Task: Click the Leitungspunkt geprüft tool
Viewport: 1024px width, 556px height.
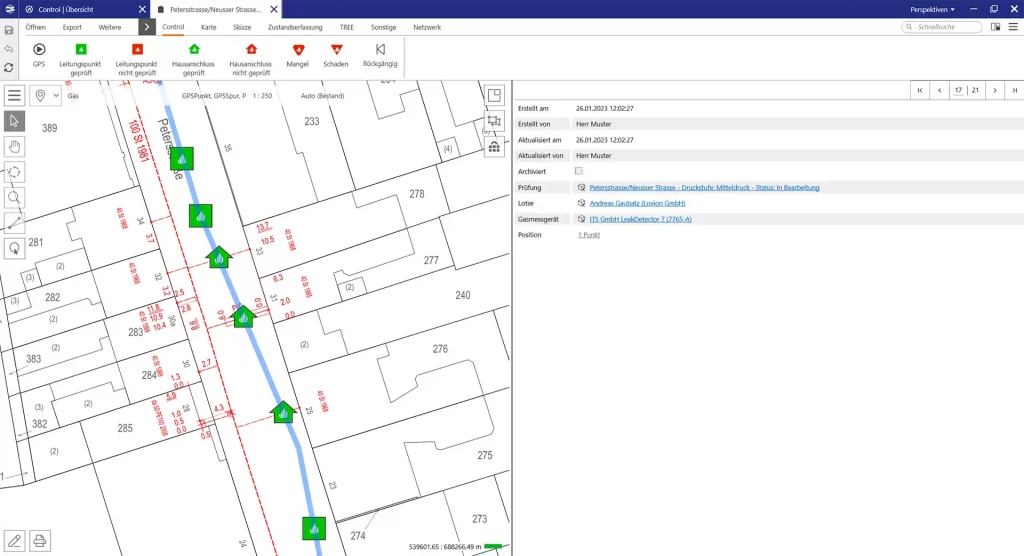Action: click(x=81, y=54)
